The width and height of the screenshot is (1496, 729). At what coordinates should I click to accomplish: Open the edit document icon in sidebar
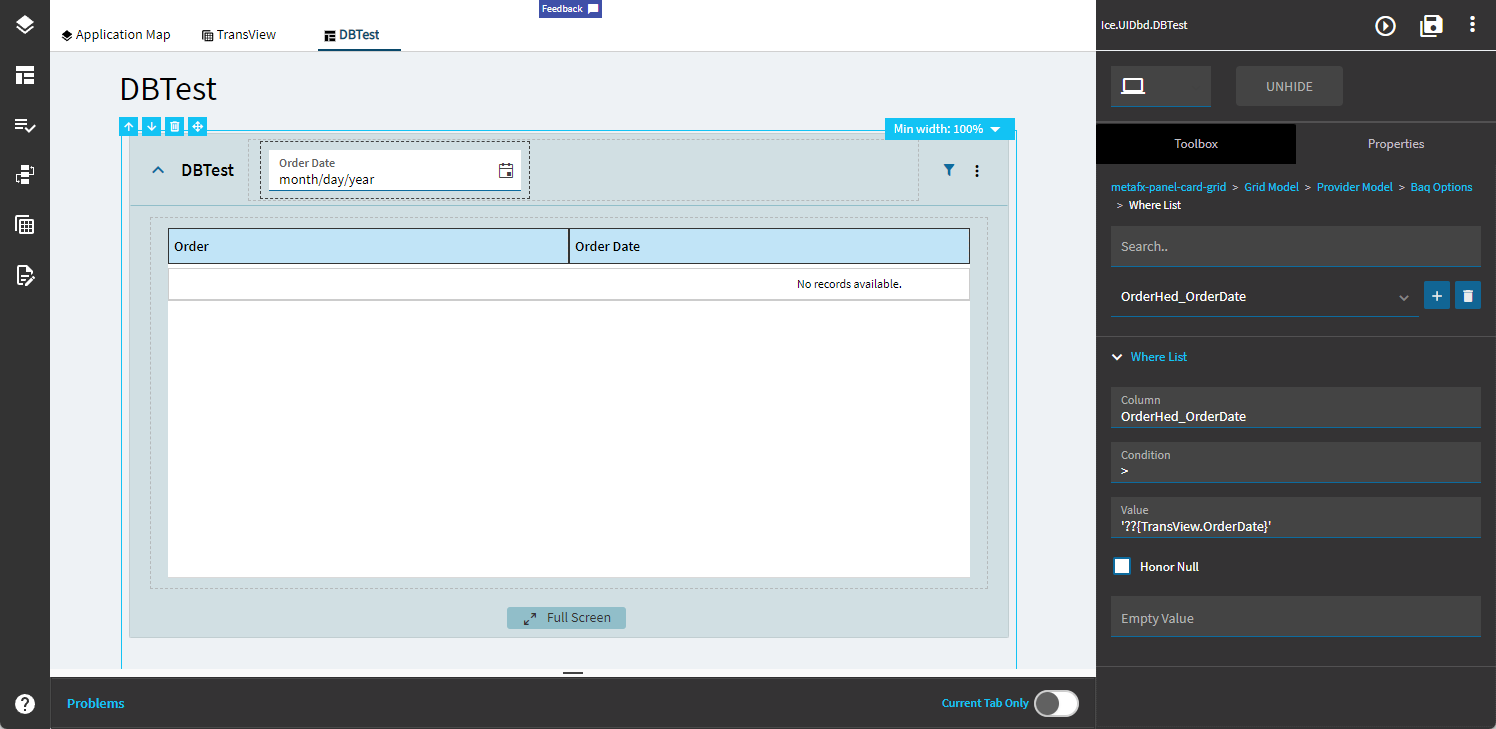click(25, 275)
